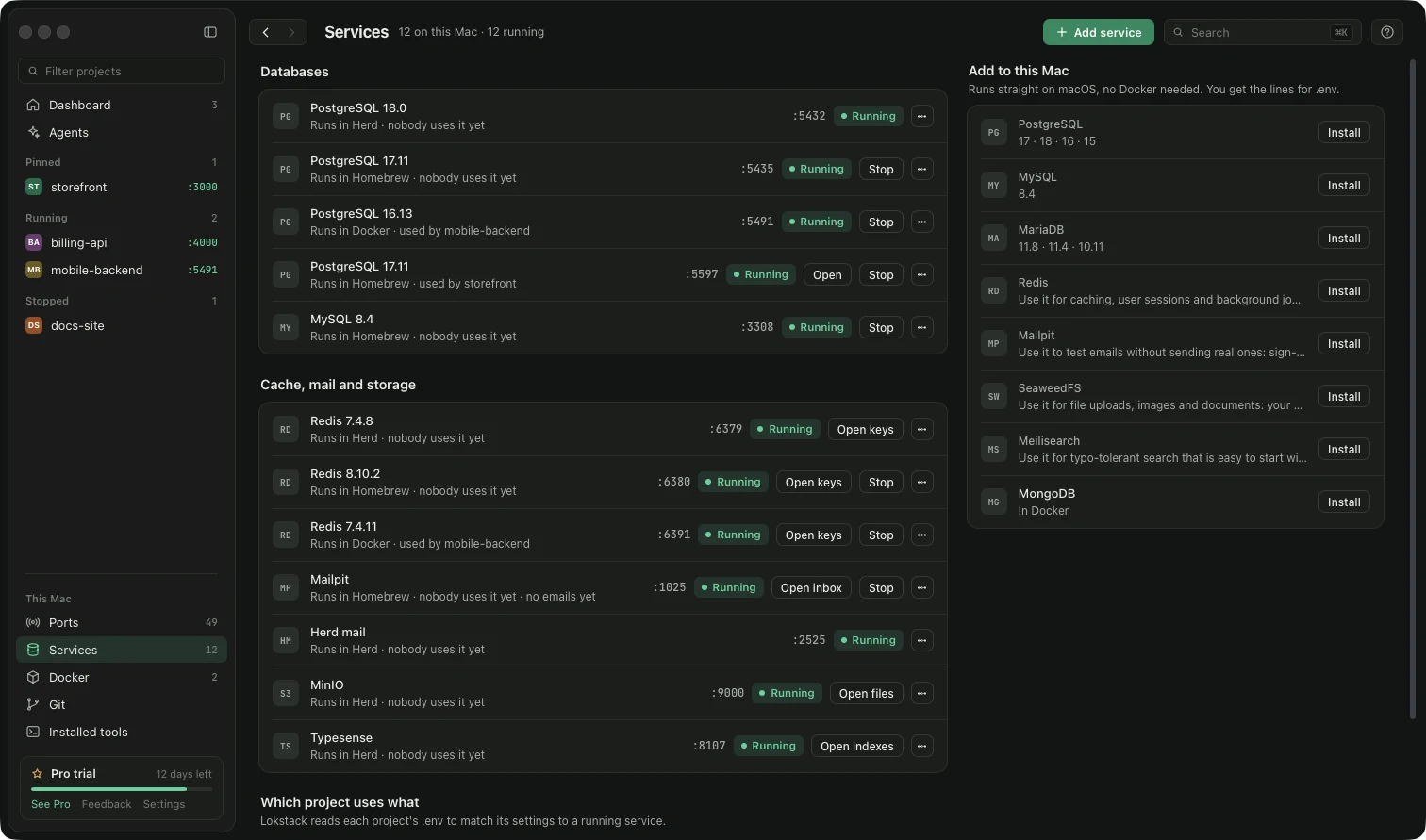Open indexes for Typesense

(x=856, y=746)
